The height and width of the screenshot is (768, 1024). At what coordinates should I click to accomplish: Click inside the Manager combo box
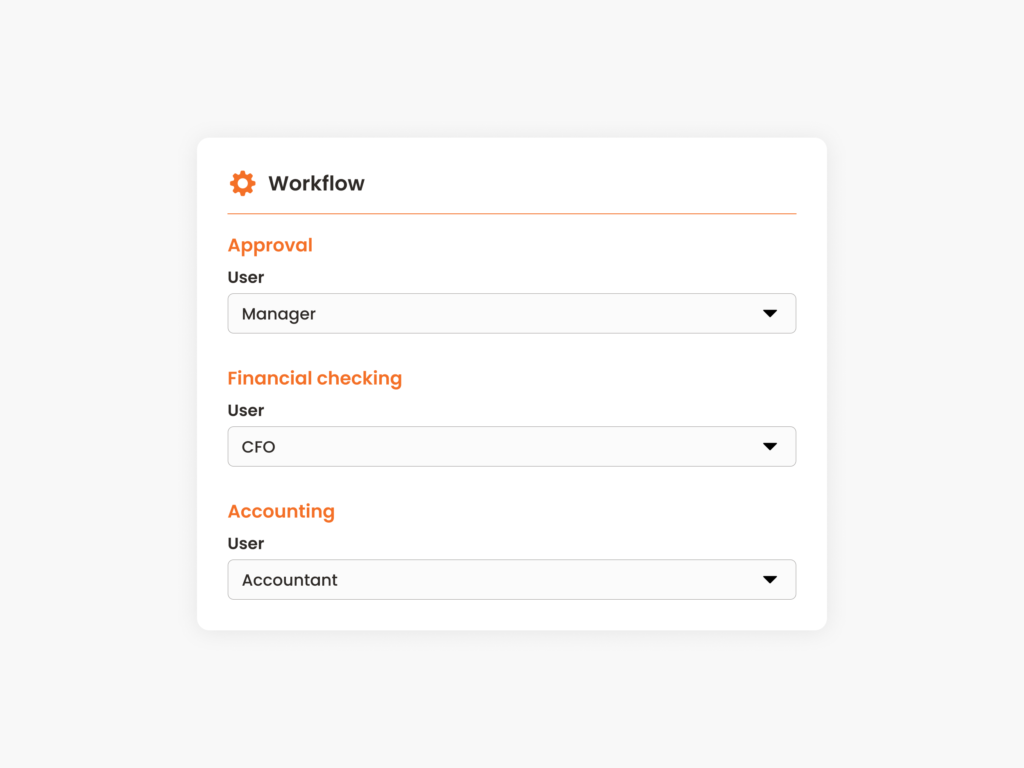pos(450,313)
